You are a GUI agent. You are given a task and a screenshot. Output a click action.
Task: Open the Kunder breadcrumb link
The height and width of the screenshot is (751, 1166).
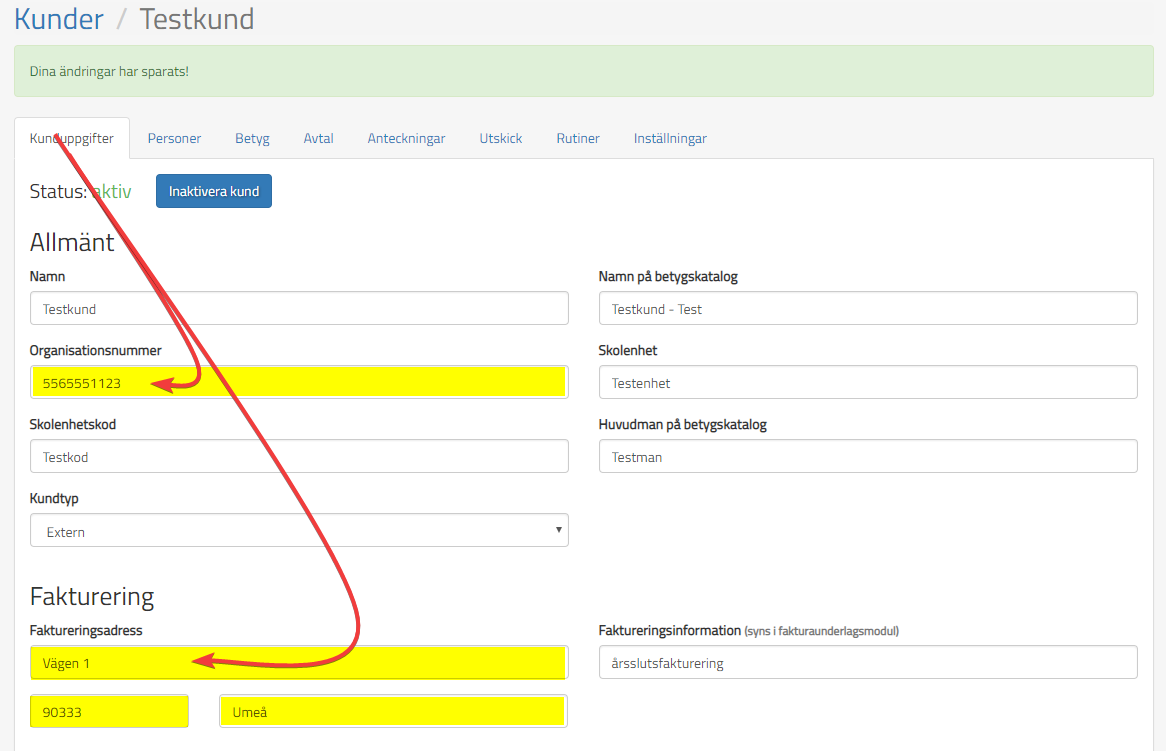(59, 18)
